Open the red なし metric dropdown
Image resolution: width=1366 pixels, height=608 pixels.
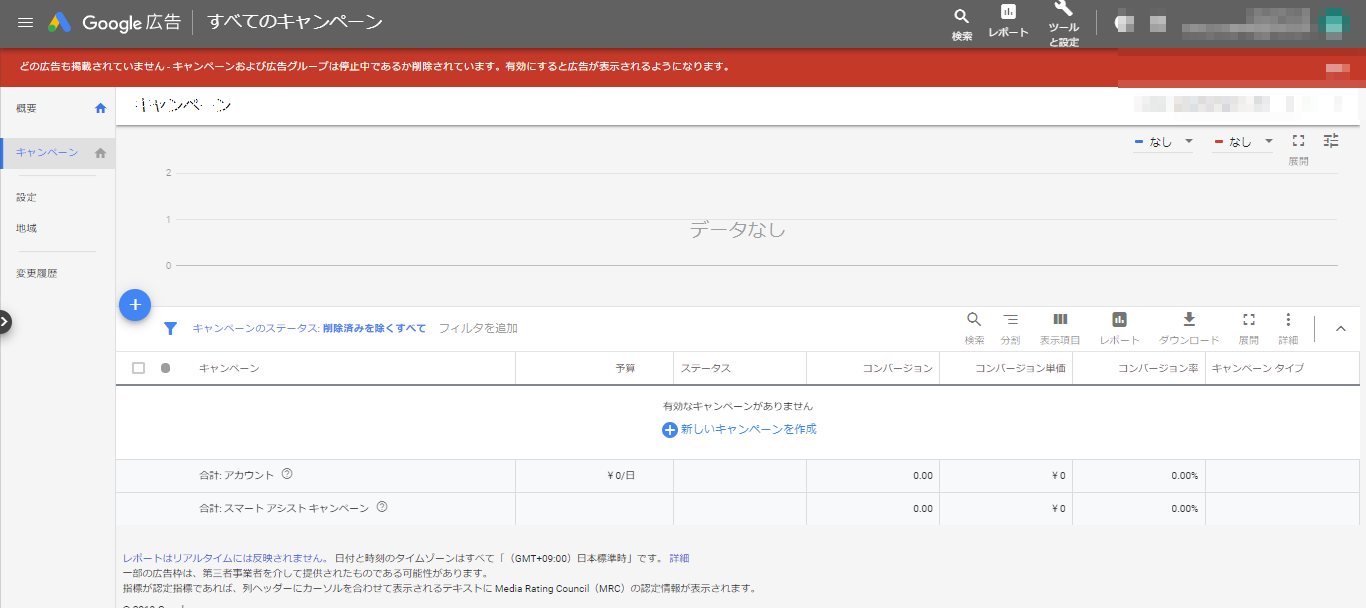(x=1243, y=142)
